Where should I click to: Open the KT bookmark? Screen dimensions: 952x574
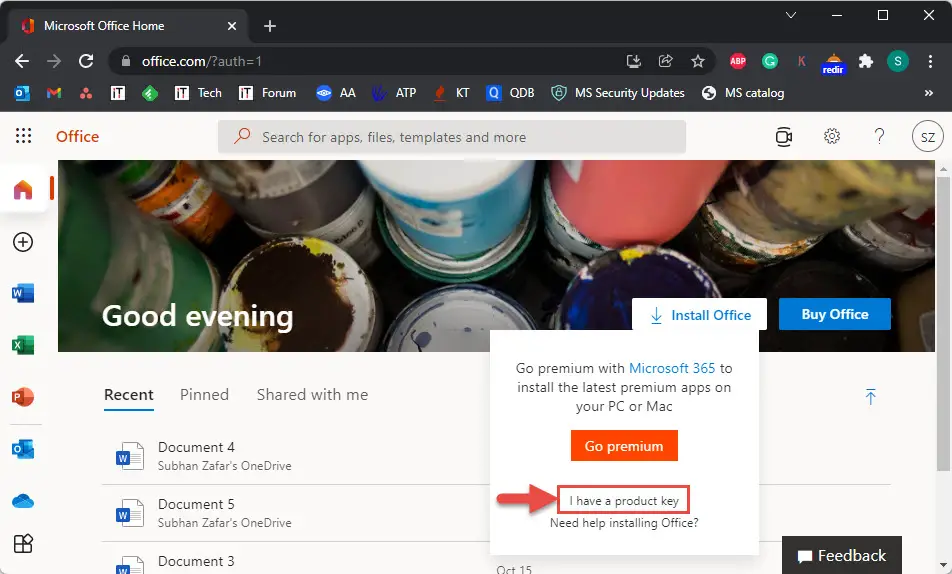[x=450, y=93]
